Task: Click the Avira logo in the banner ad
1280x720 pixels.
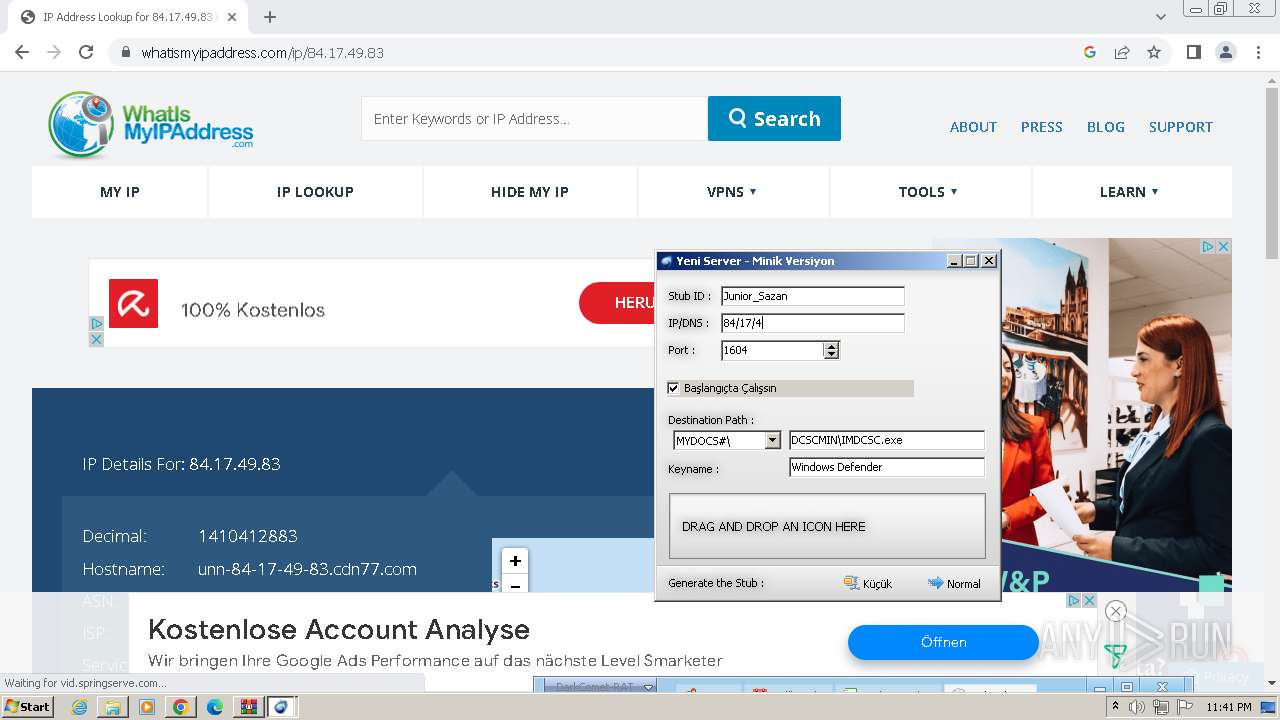Action: click(x=133, y=303)
